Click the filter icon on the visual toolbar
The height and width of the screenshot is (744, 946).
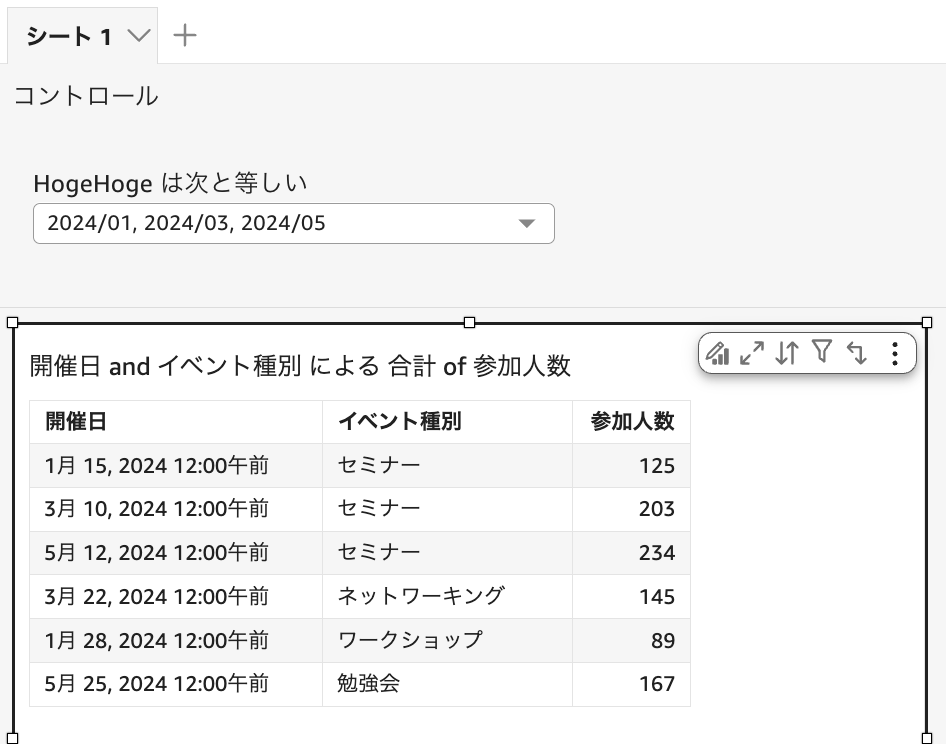click(822, 353)
